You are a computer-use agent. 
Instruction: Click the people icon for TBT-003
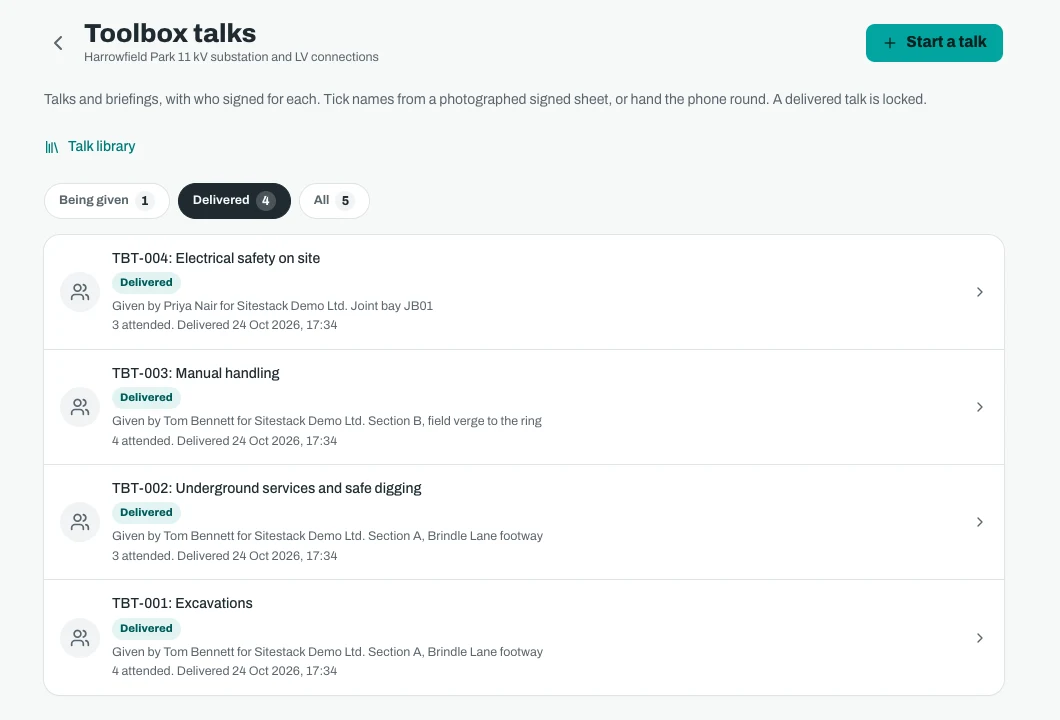click(x=80, y=407)
